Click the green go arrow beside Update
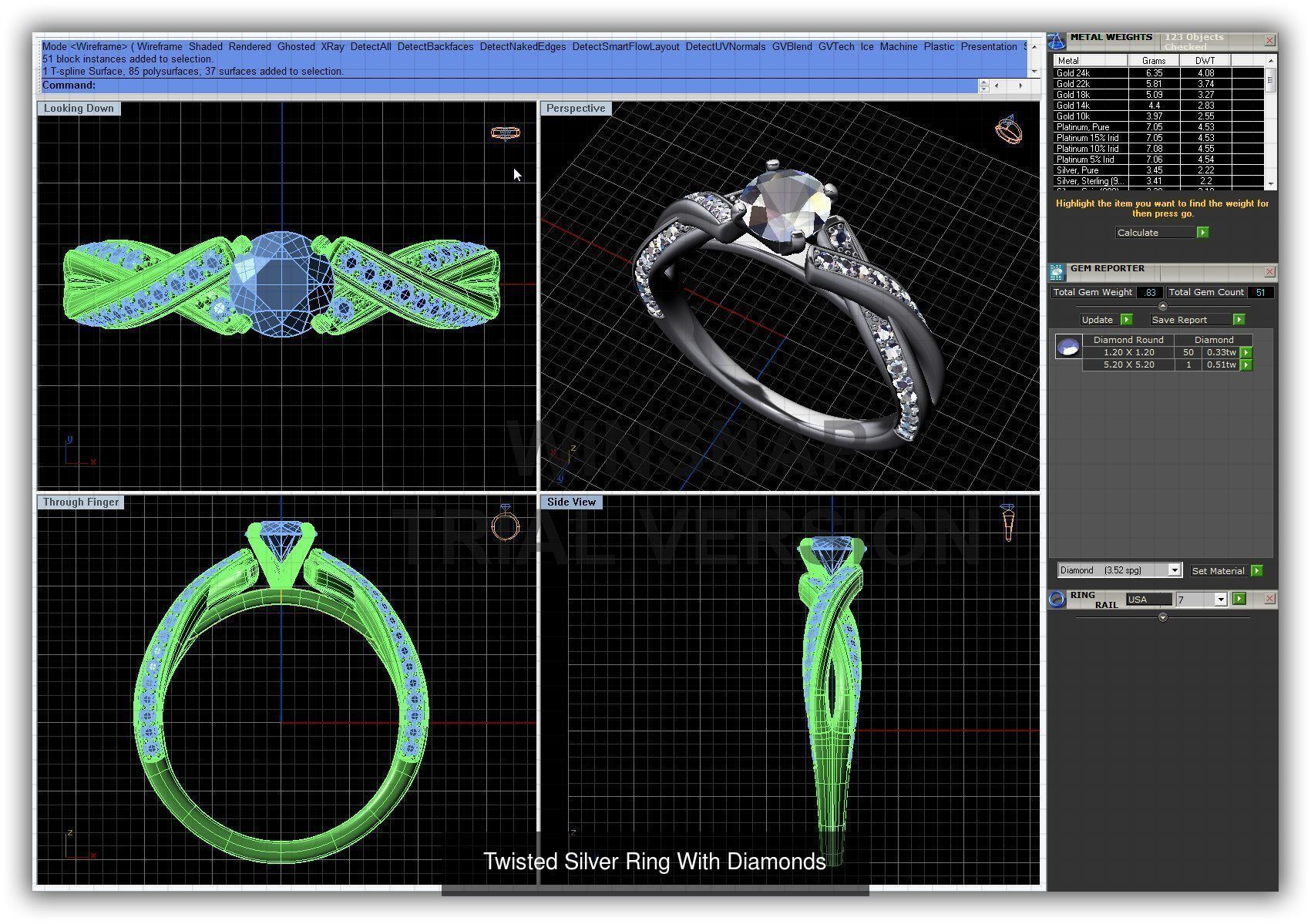 (x=1126, y=319)
